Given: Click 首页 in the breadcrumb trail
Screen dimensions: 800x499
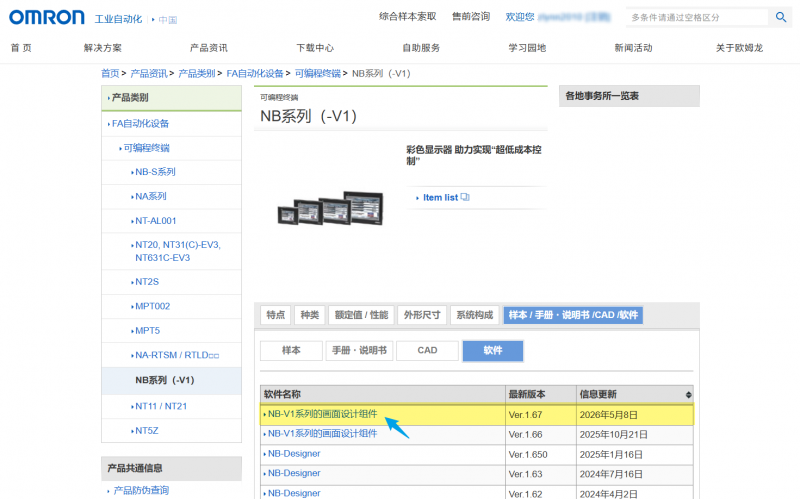Looking at the screenshot, I should [x=110, y=73].
